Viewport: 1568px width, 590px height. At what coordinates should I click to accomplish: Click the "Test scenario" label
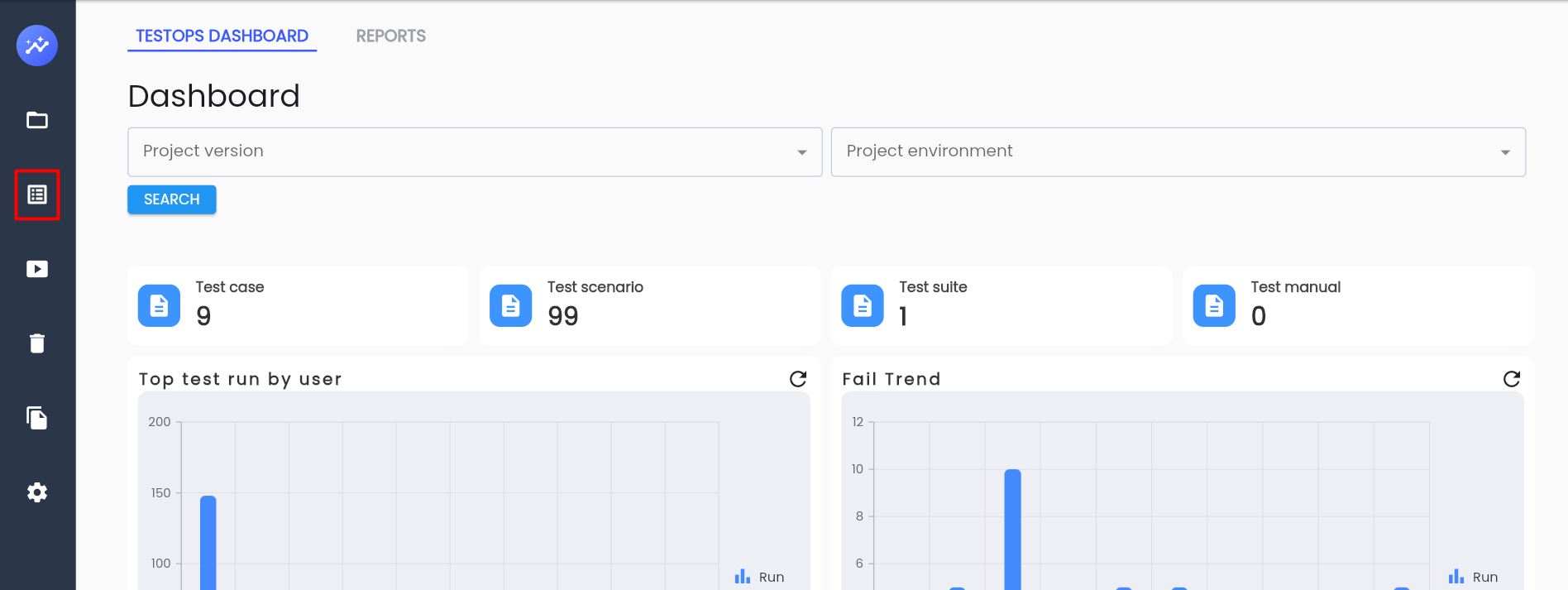[595, 287]
